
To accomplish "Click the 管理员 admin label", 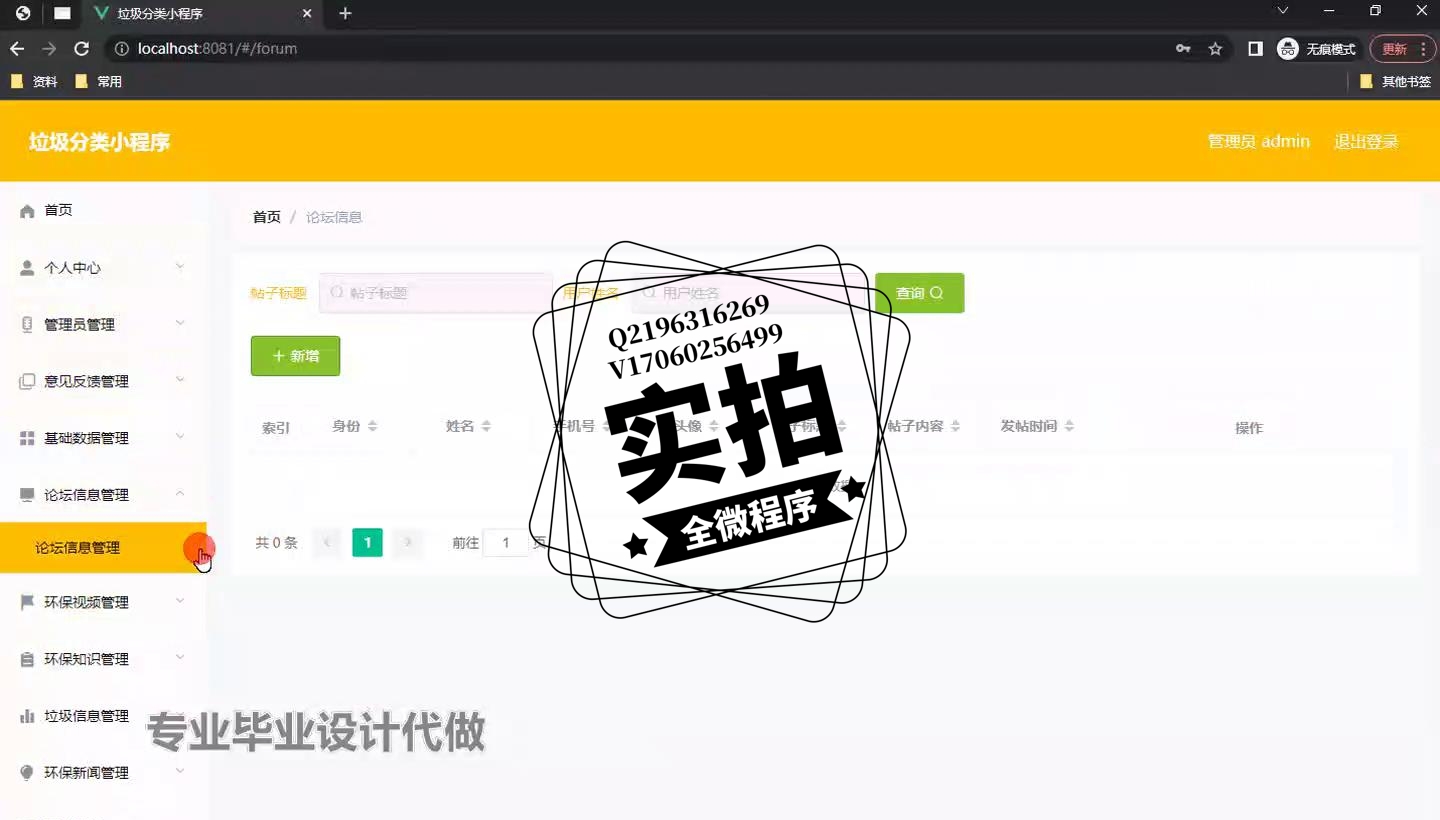I will coord(1259,142).
